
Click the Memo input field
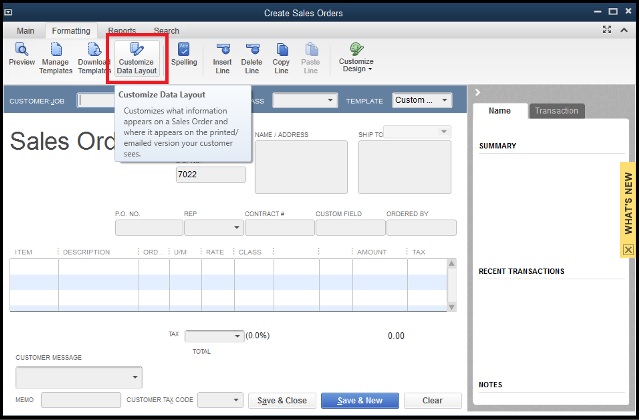pos(81,400)
